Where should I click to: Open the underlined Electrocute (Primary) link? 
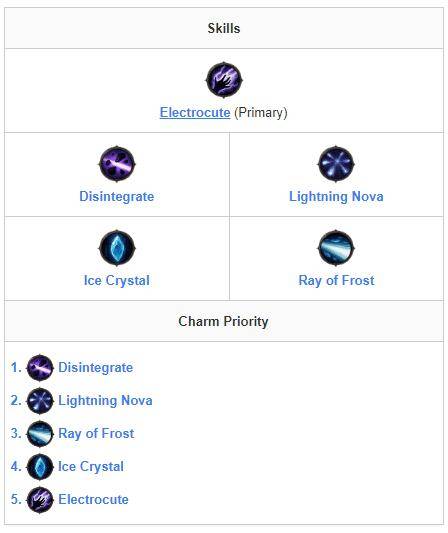pyautogui.click(x=195, y=113)
